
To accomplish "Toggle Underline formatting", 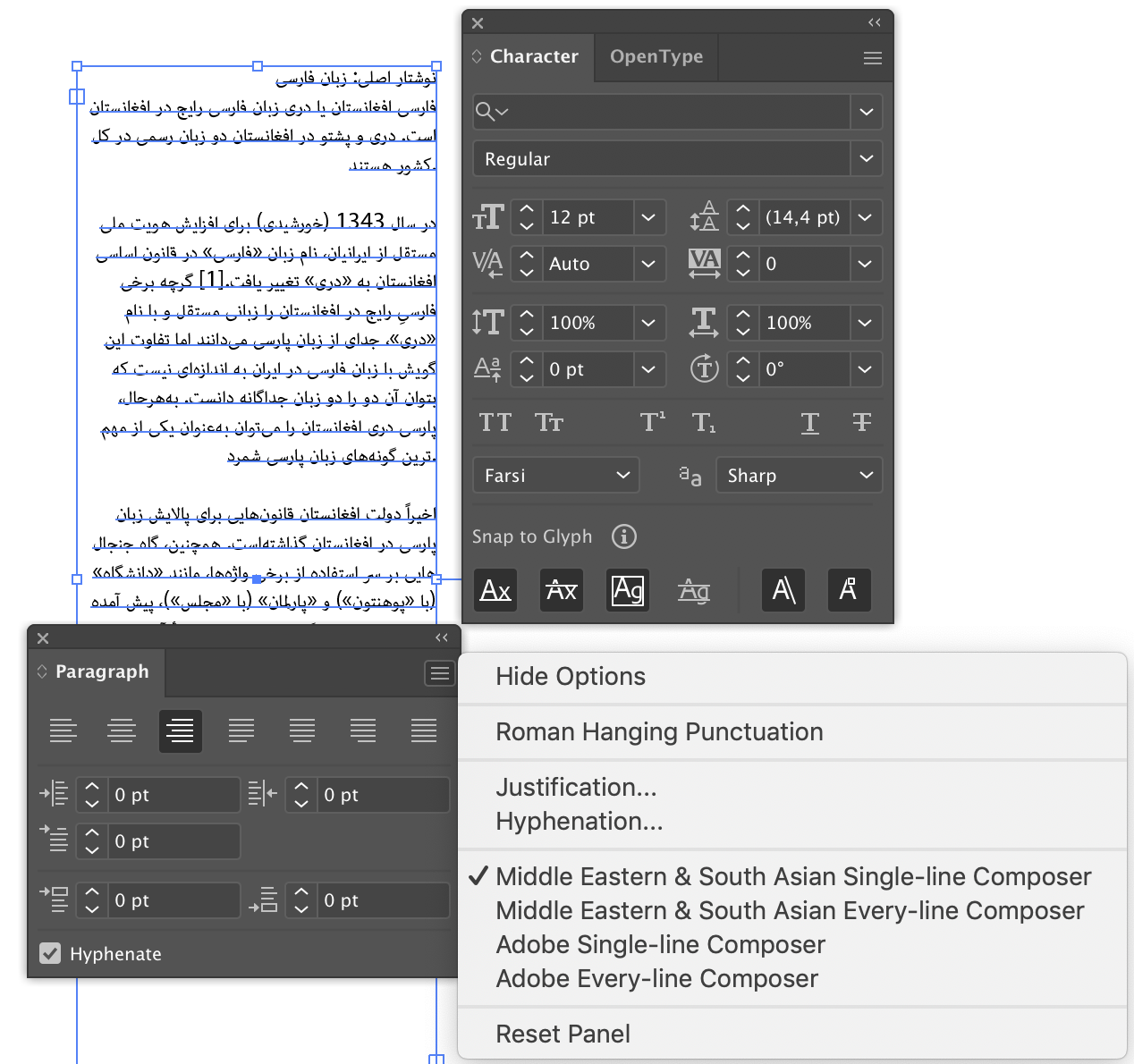I will tap(809, 421).
